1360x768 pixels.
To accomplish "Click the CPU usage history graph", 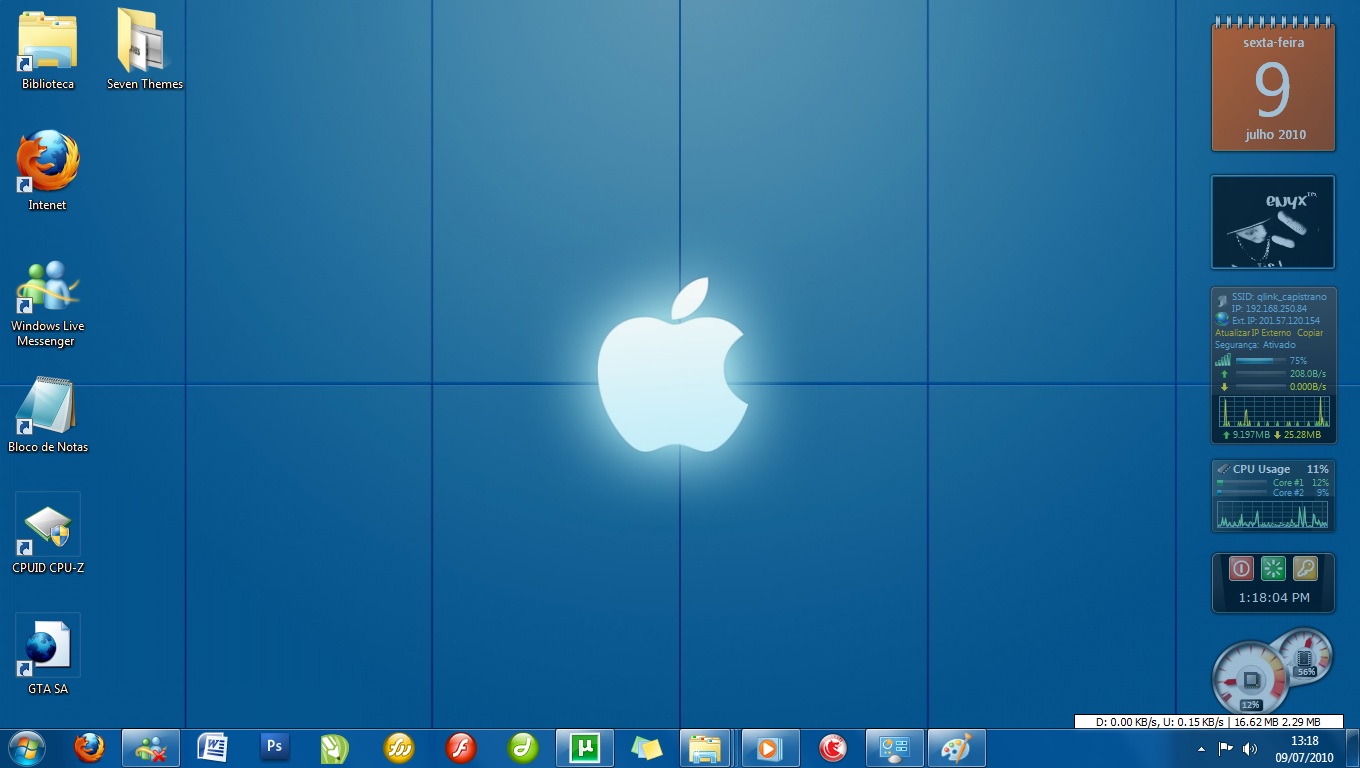I will click(1274, 514).
